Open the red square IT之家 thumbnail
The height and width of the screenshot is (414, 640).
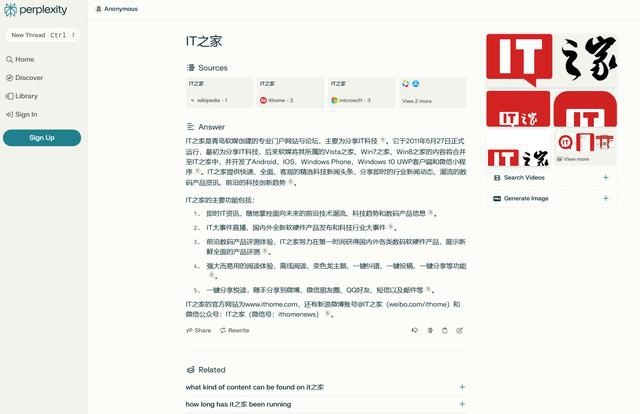point(518,109)
